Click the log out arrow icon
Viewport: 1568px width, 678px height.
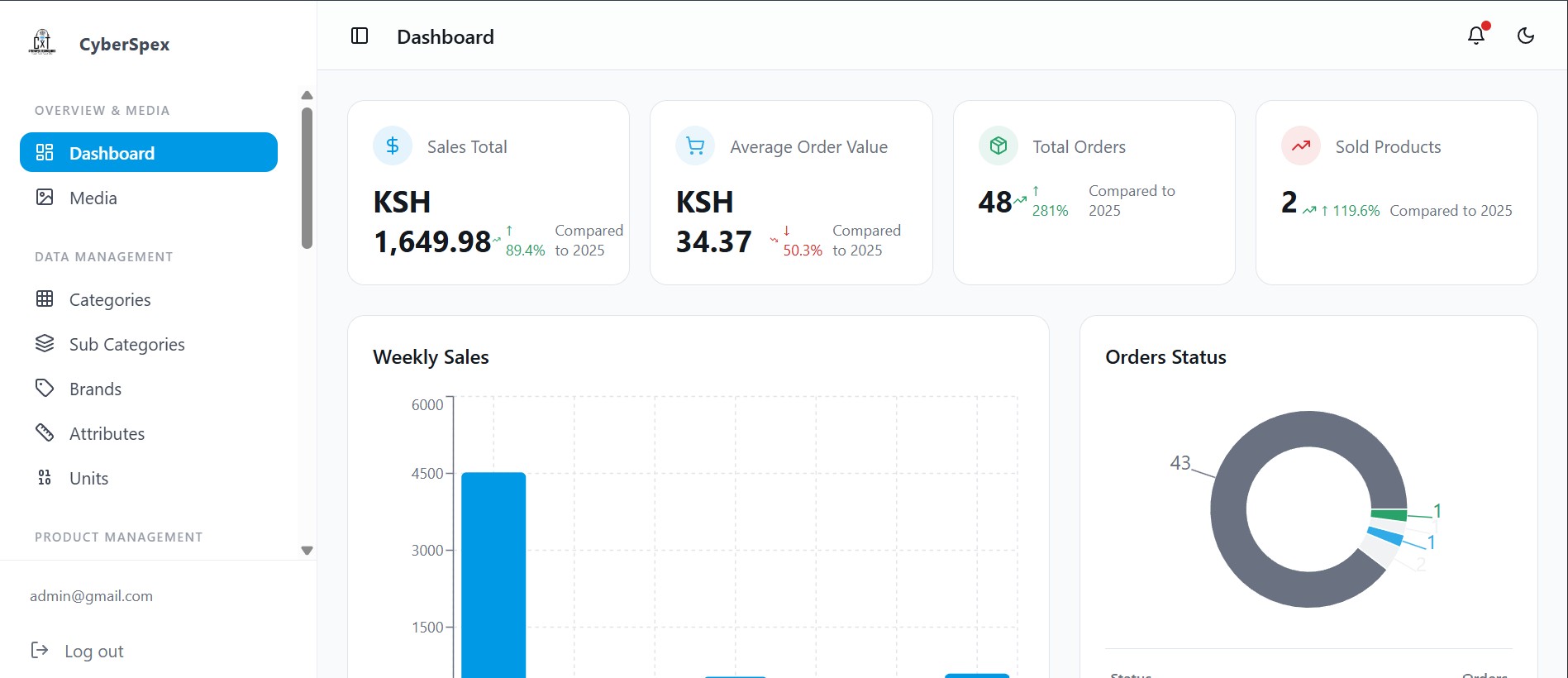[40, 650]
